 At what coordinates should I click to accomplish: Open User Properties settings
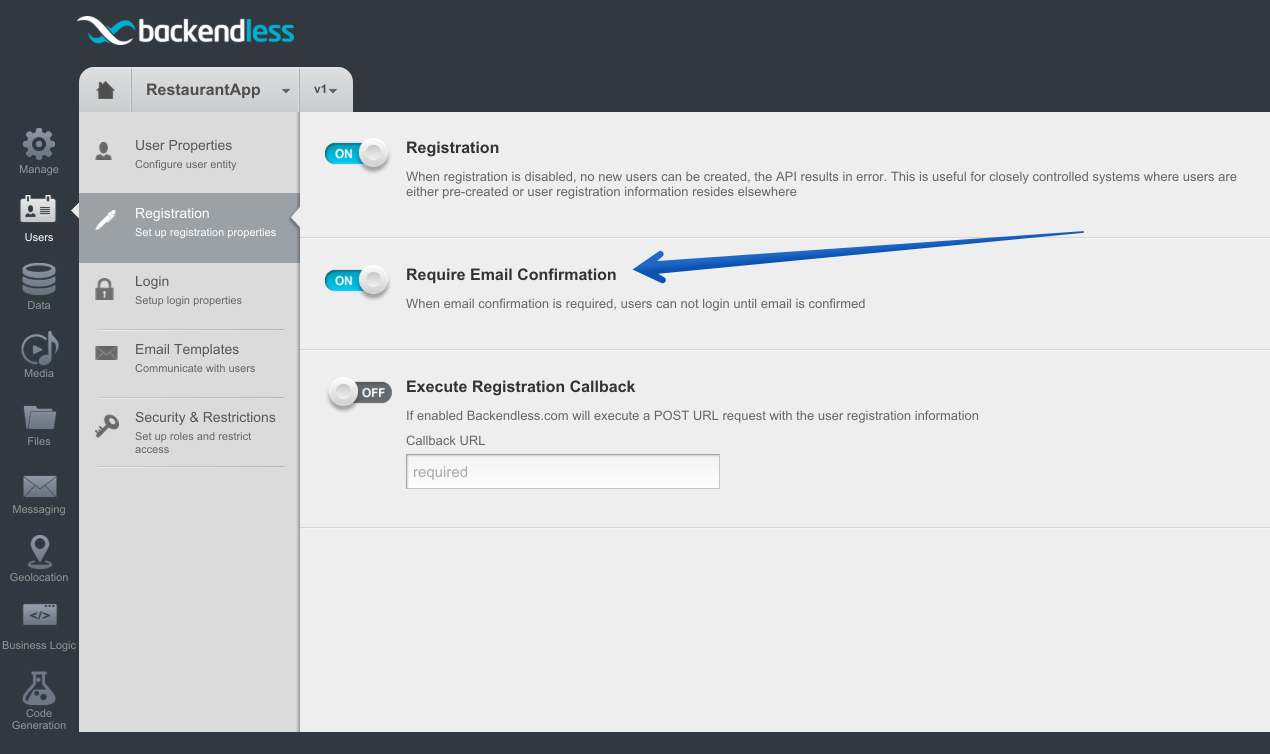pos(189,154)
